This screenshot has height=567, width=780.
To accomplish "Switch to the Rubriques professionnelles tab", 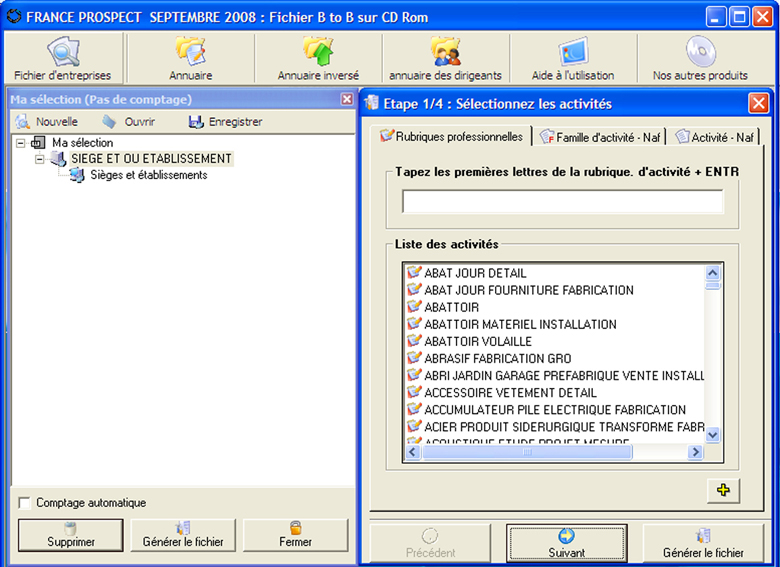I will click(x=452, y=136).
